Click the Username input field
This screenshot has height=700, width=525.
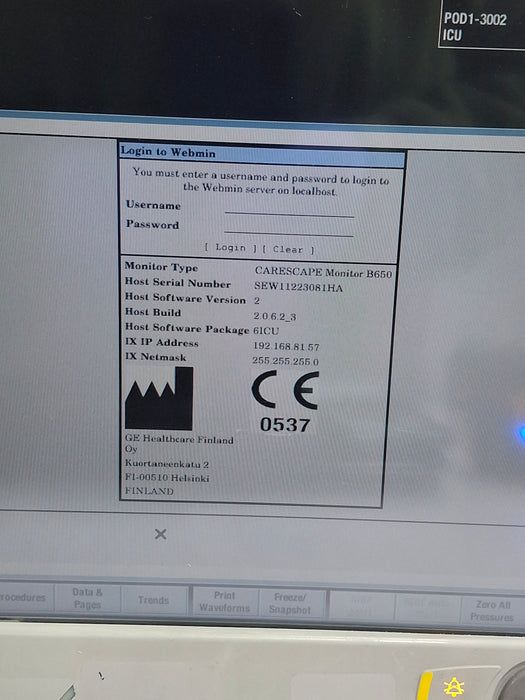[x=289, y=209]
